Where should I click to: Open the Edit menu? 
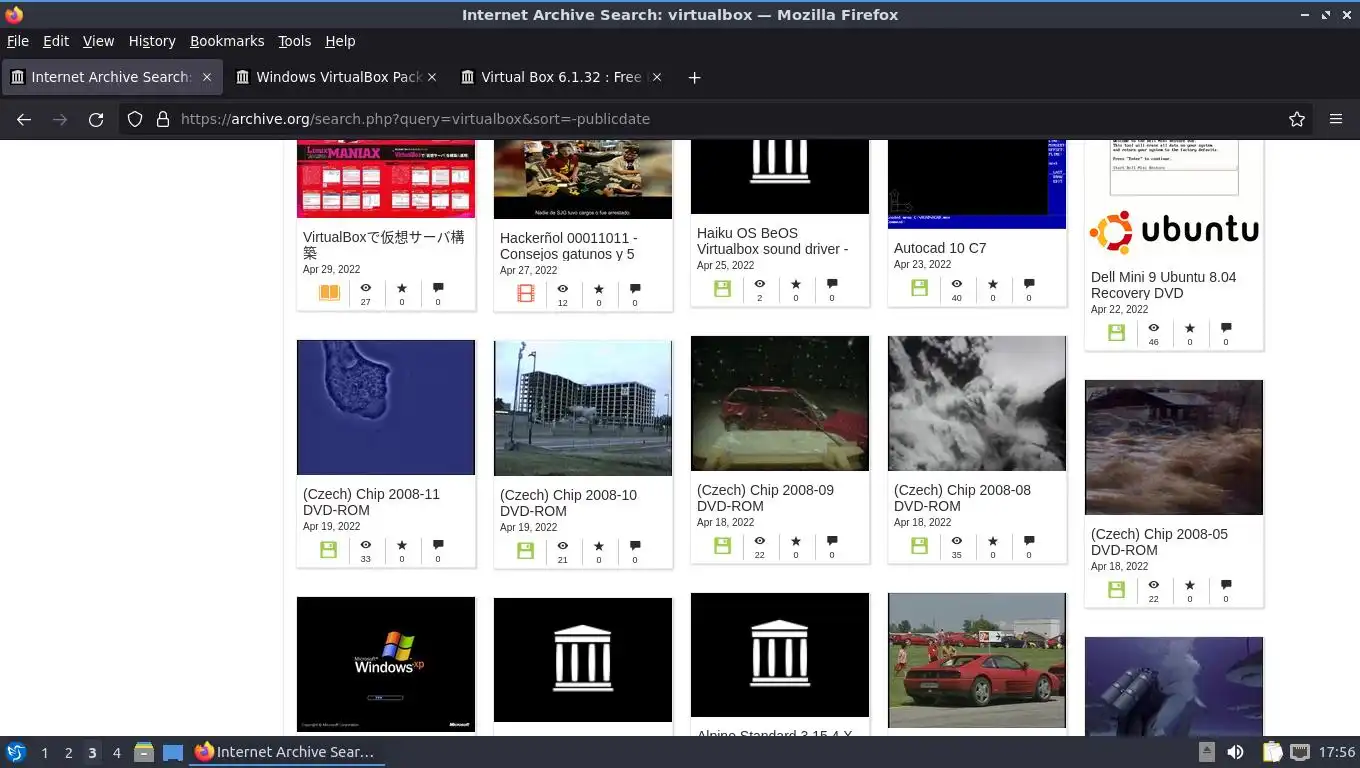point(56,41)
